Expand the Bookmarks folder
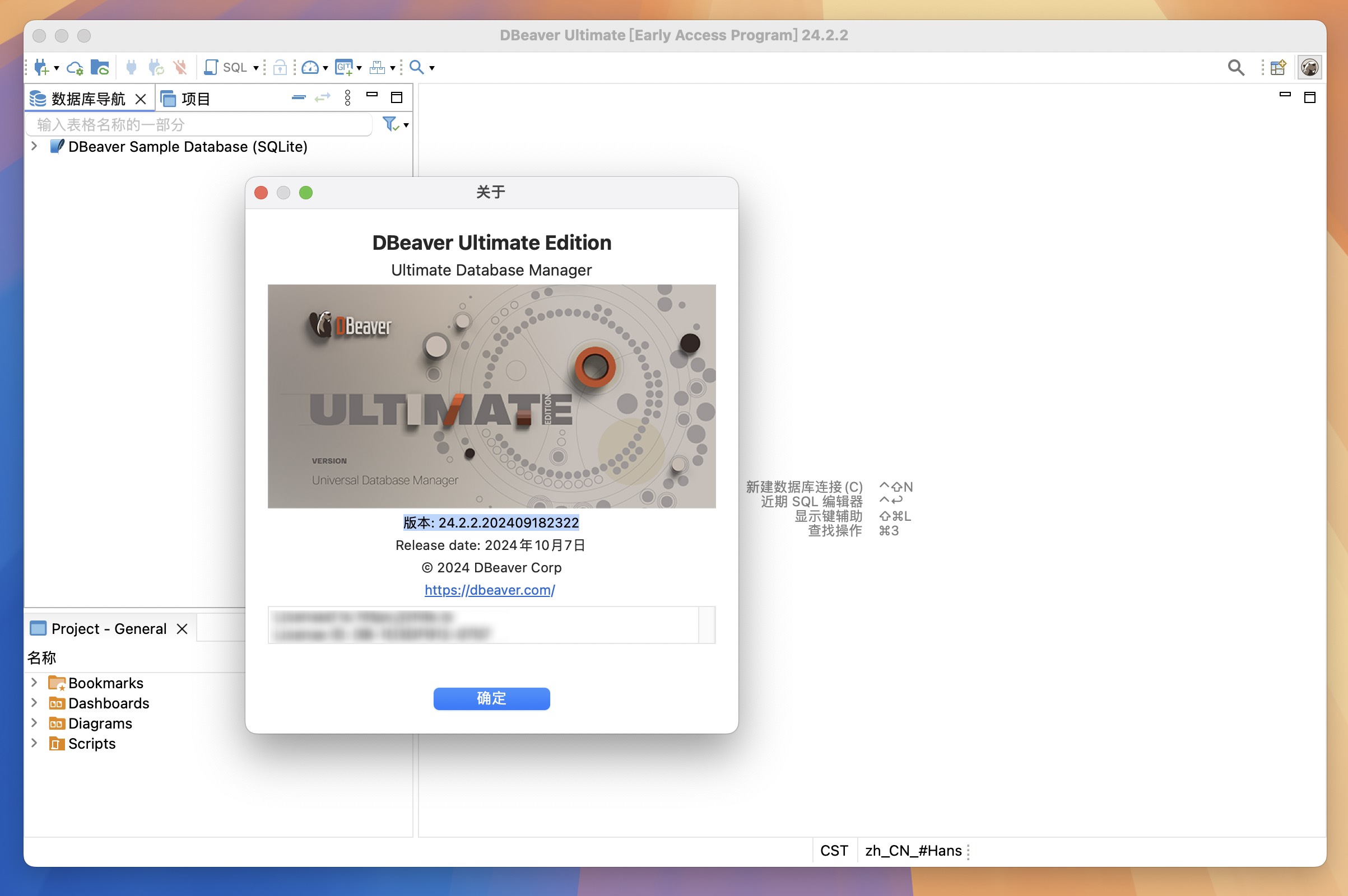Image resolution: width=1348 pixels, height=896 pixels. pos(34,682)
